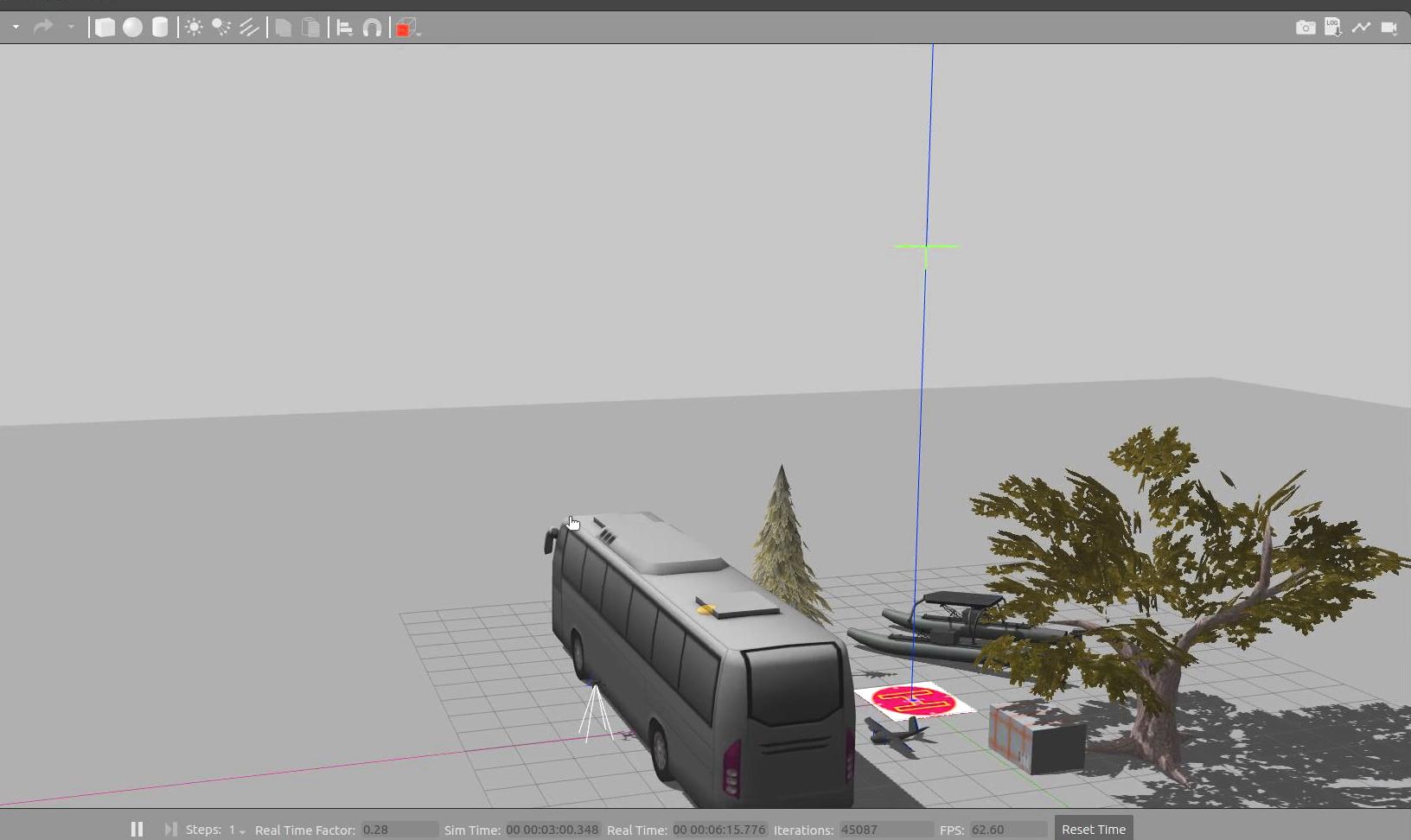Screen dimensions: 1411x840
Task: Step the simulation forward once
Action: click(x=170, y=829)
